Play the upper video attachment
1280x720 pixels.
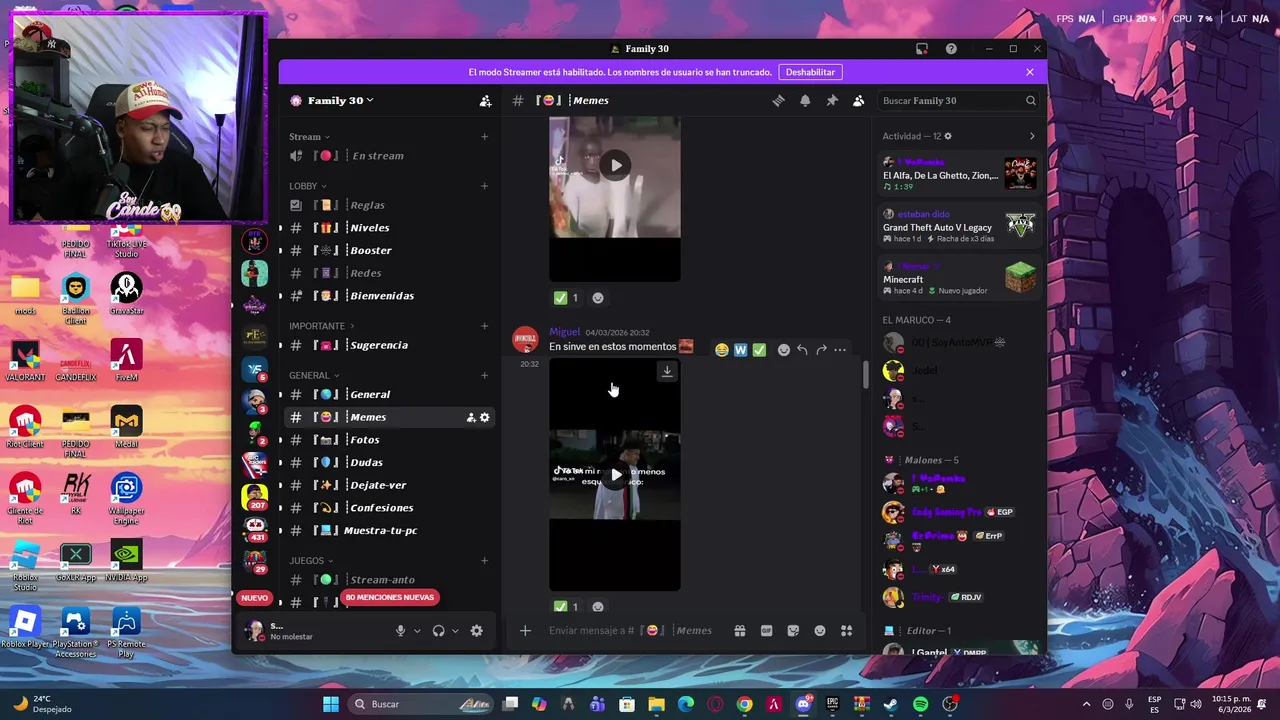(615, 165)
